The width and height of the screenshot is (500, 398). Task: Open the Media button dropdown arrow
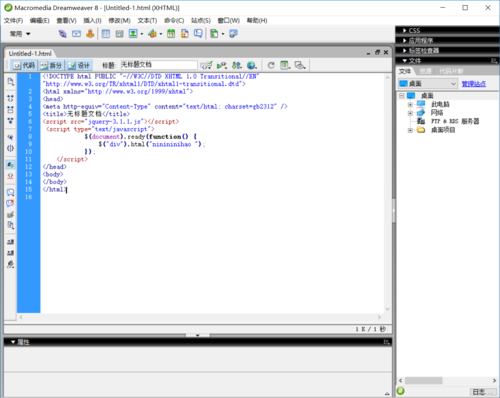[161, 34]
